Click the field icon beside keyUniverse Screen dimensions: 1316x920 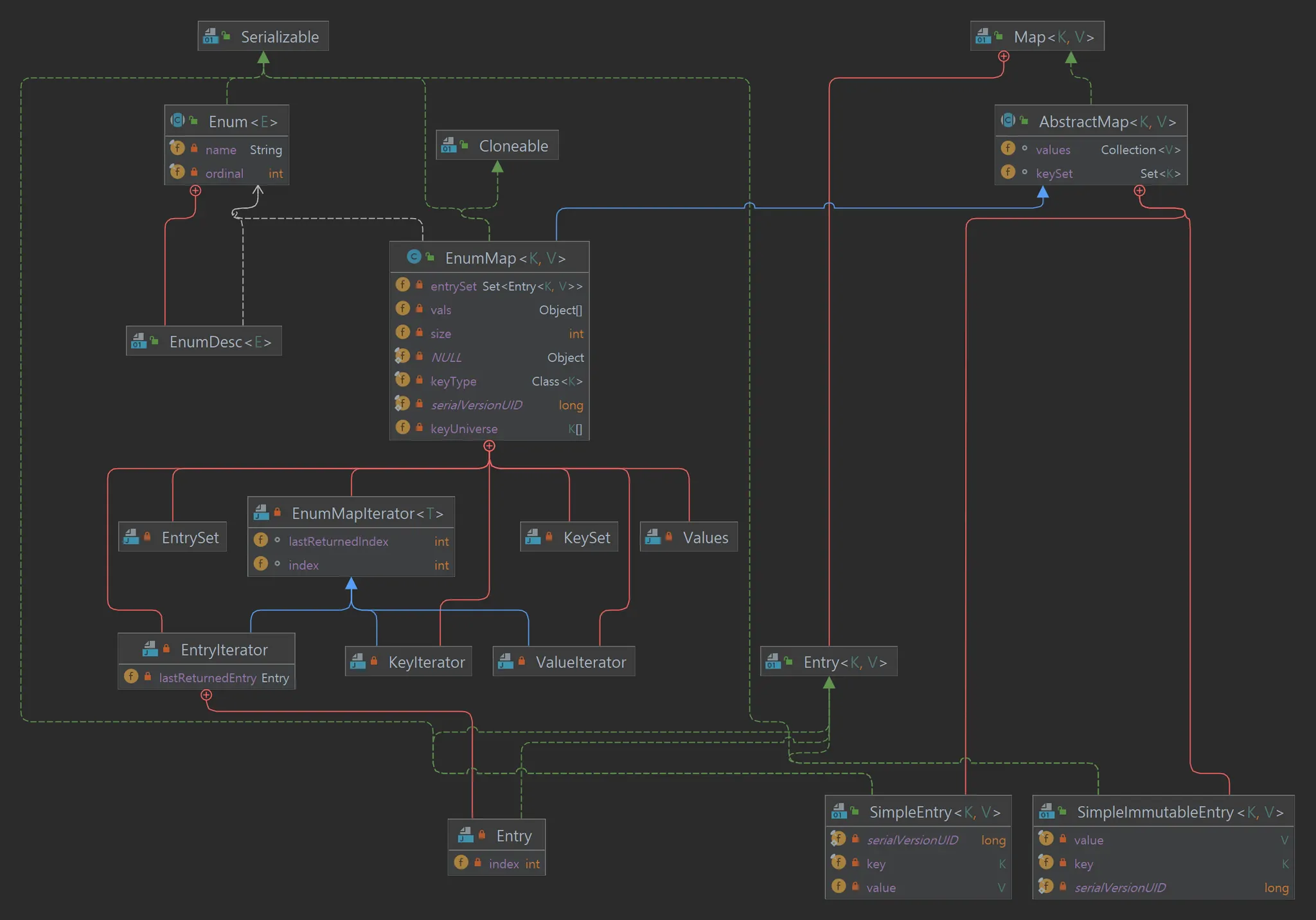pos(403,428)
